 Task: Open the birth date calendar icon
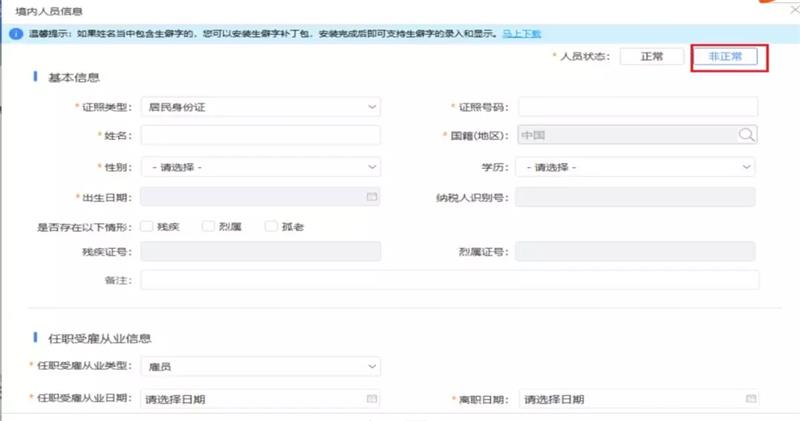[372, 196]
